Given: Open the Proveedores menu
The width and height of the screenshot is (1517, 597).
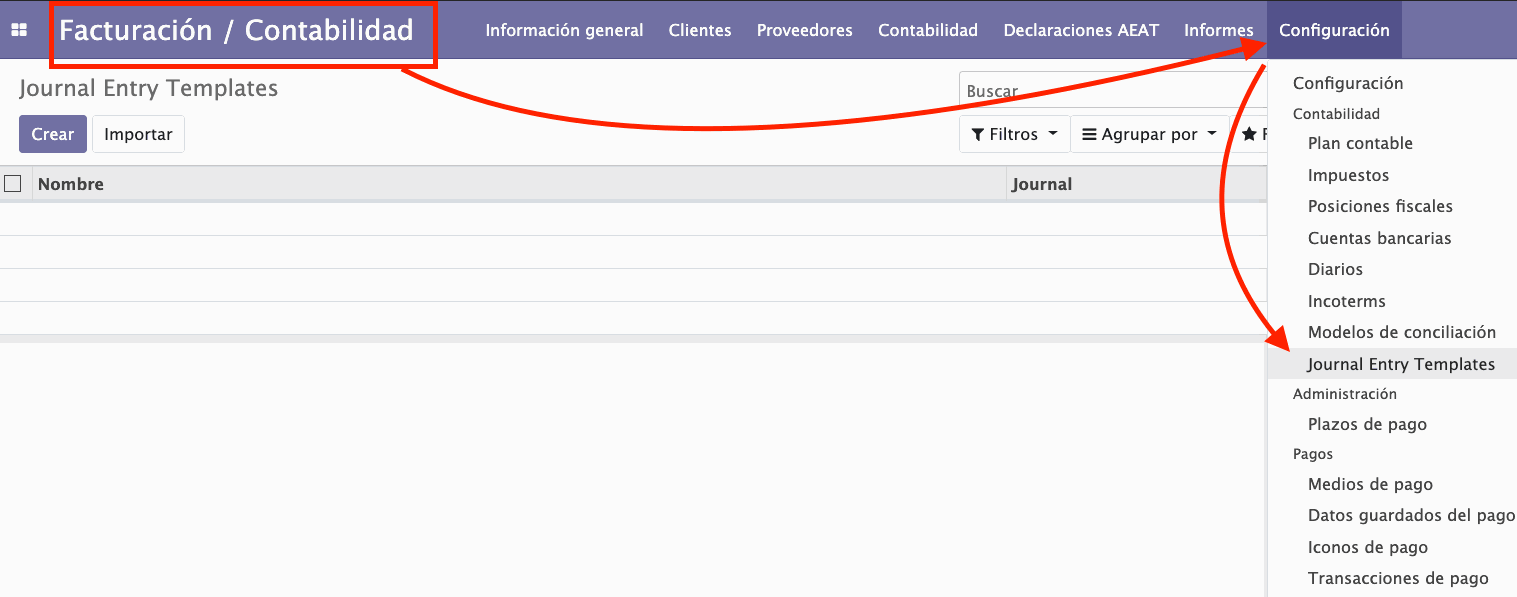Looking at the screenshot, I should [805, 30].
